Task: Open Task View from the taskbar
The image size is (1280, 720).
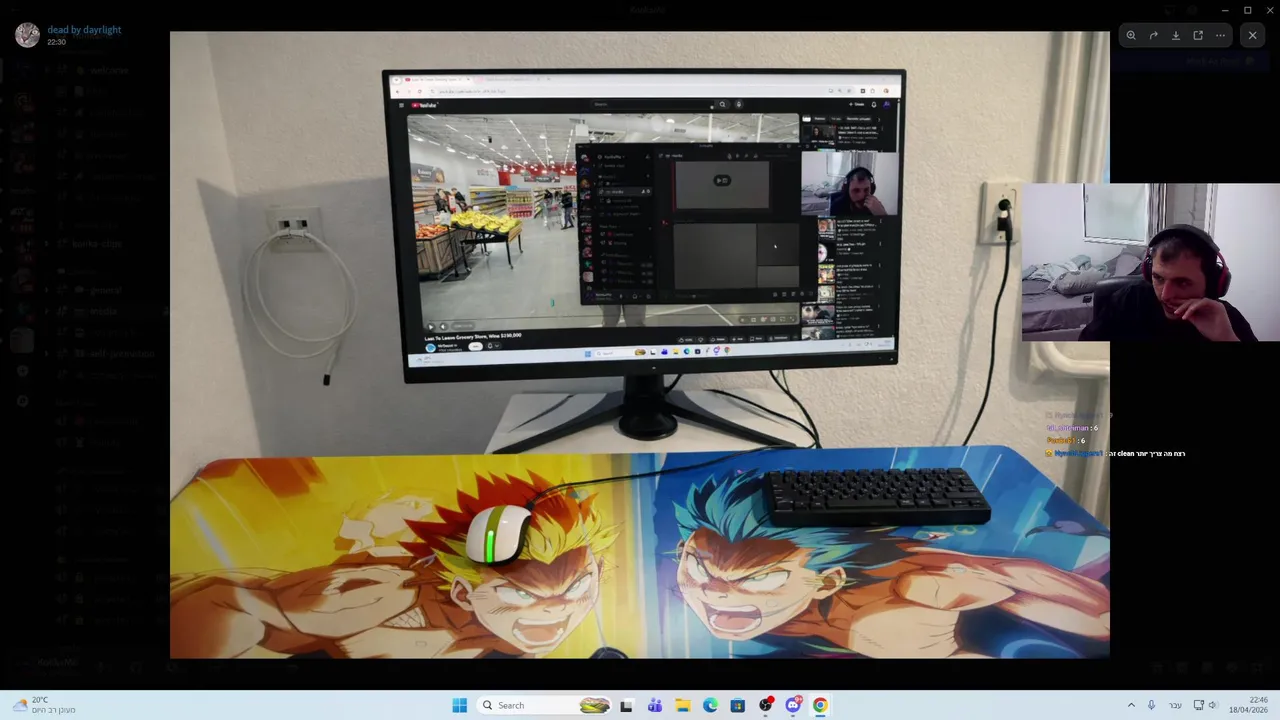Action: (x=626, y=705)
